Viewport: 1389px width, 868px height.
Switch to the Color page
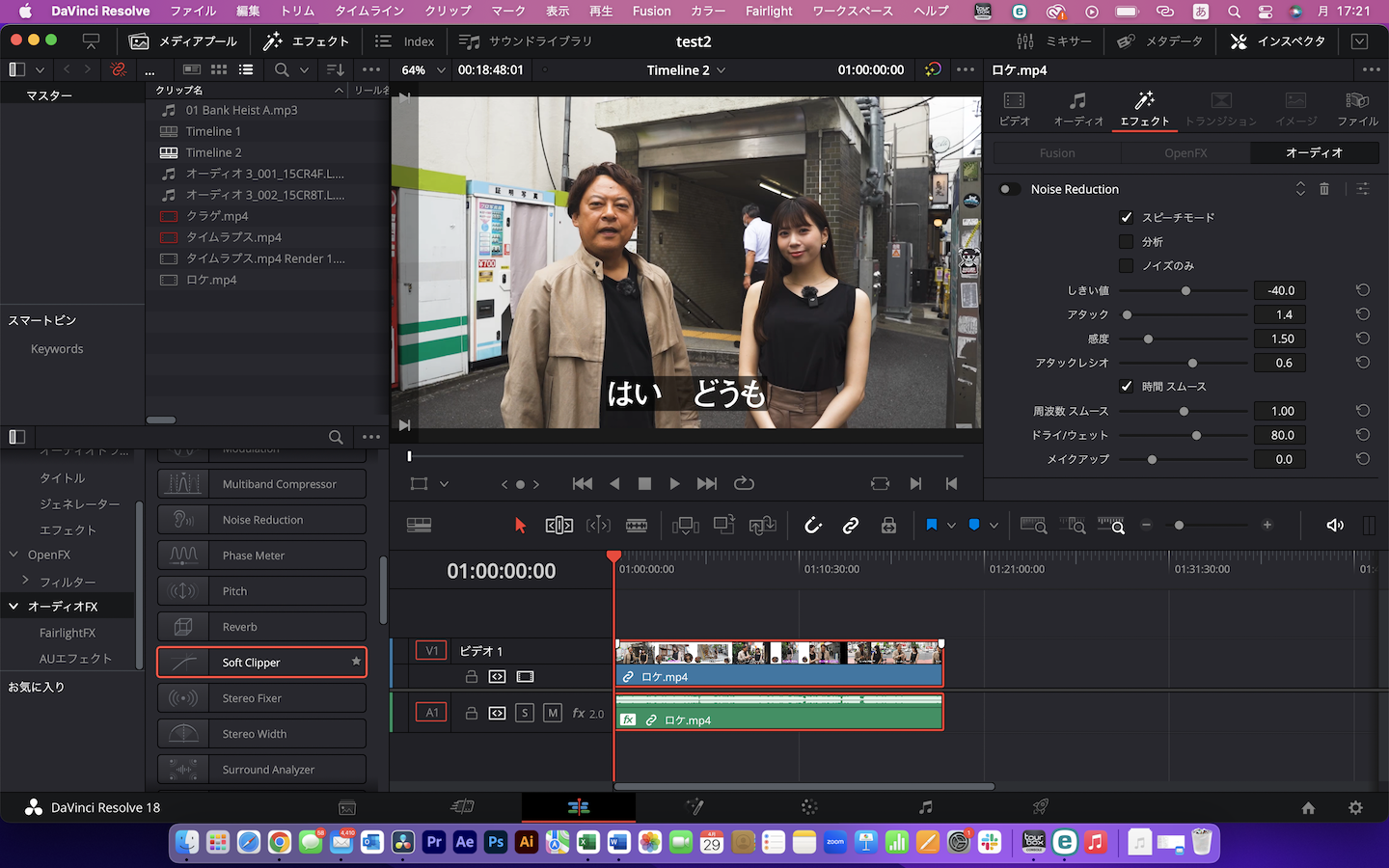[x=807, y=807]
